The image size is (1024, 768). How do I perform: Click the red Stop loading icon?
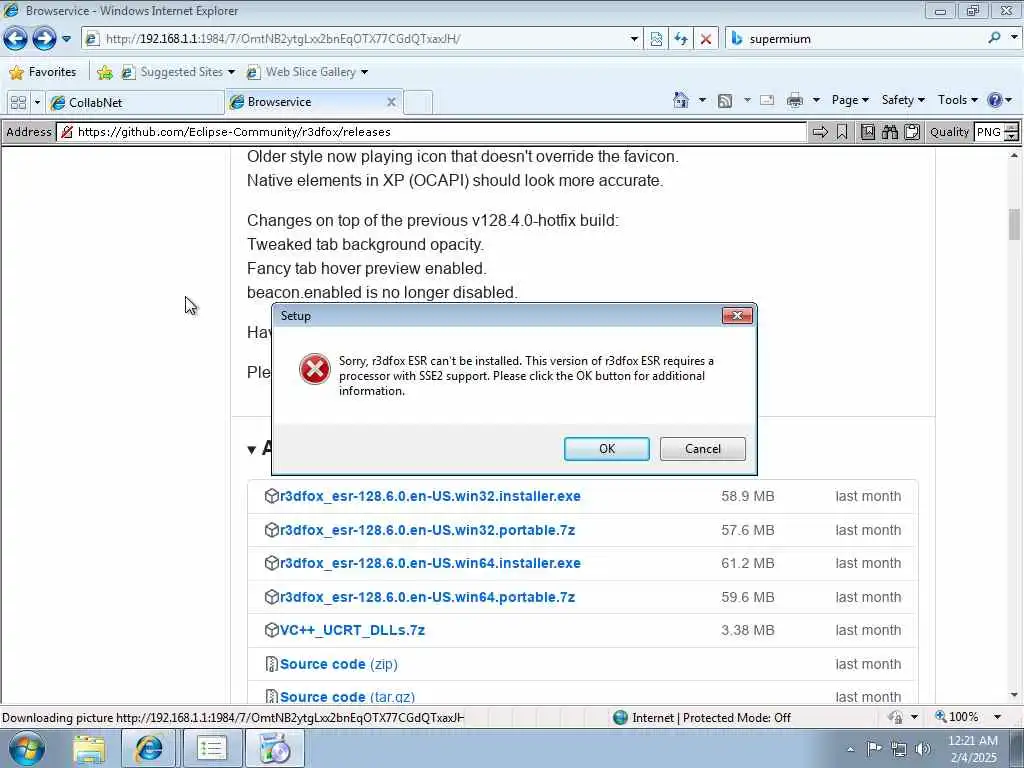706,39
